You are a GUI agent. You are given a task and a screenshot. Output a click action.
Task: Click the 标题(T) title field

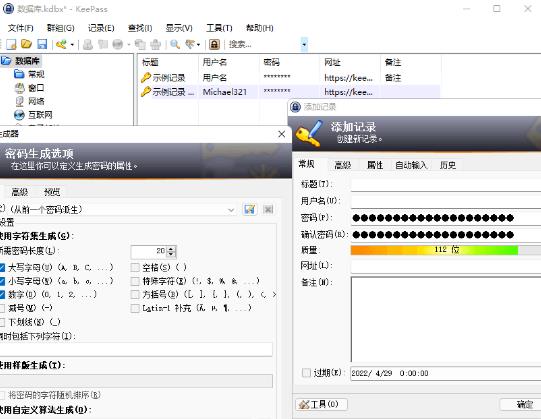446,184
